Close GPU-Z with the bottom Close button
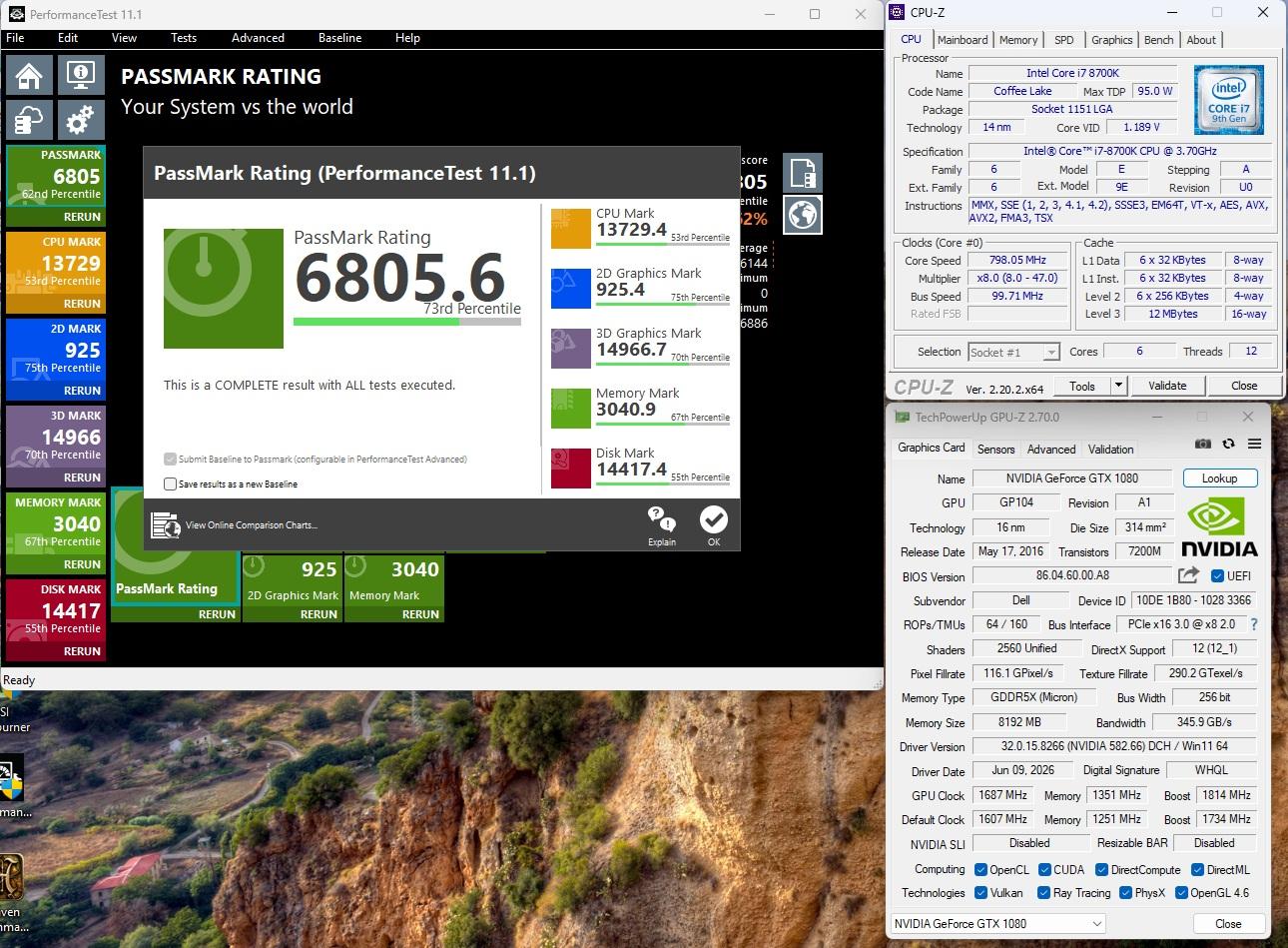1288x948 pixels. click(1228, 924)
